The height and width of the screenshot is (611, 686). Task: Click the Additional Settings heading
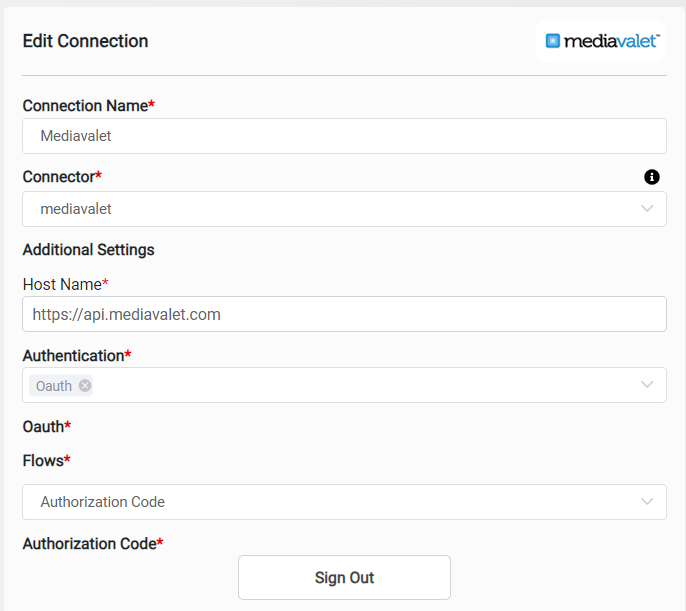tap(88, 249)
